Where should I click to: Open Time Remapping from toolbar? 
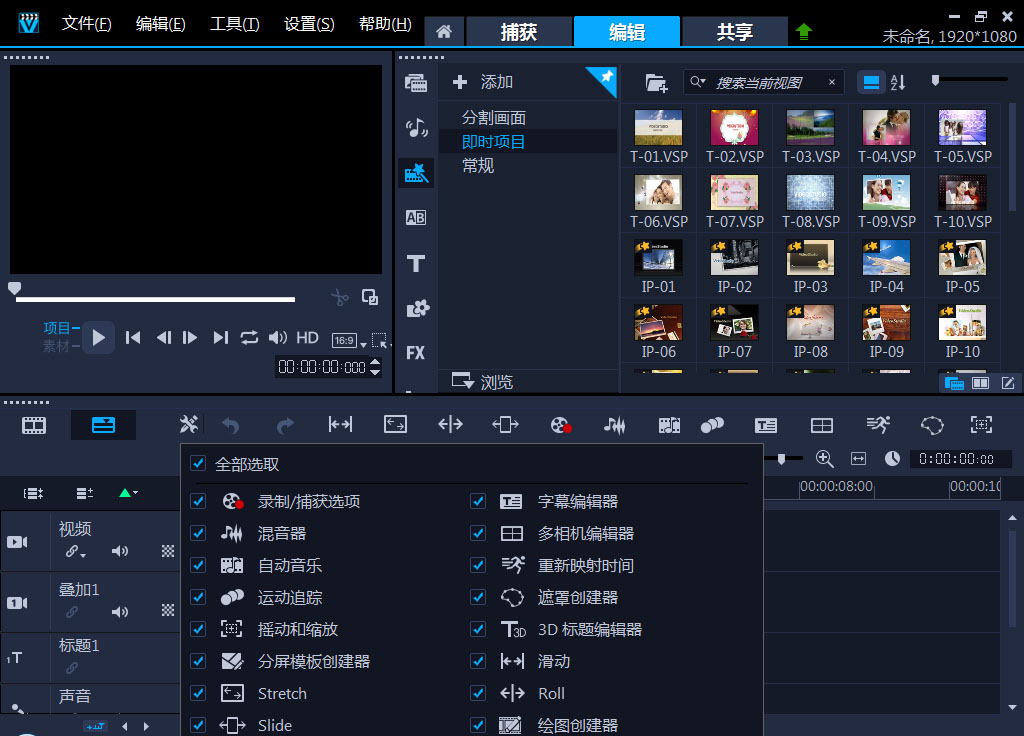tap(878, 425)
